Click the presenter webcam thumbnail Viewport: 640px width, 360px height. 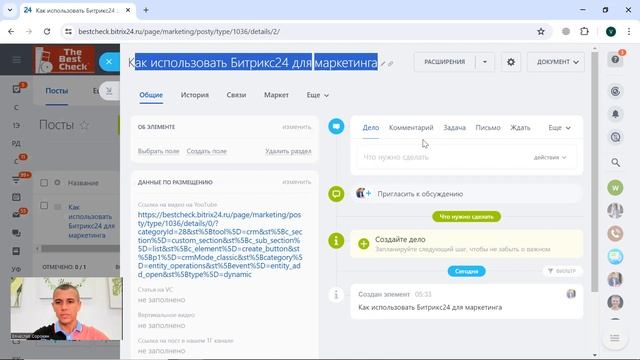[x=67, y=309]
